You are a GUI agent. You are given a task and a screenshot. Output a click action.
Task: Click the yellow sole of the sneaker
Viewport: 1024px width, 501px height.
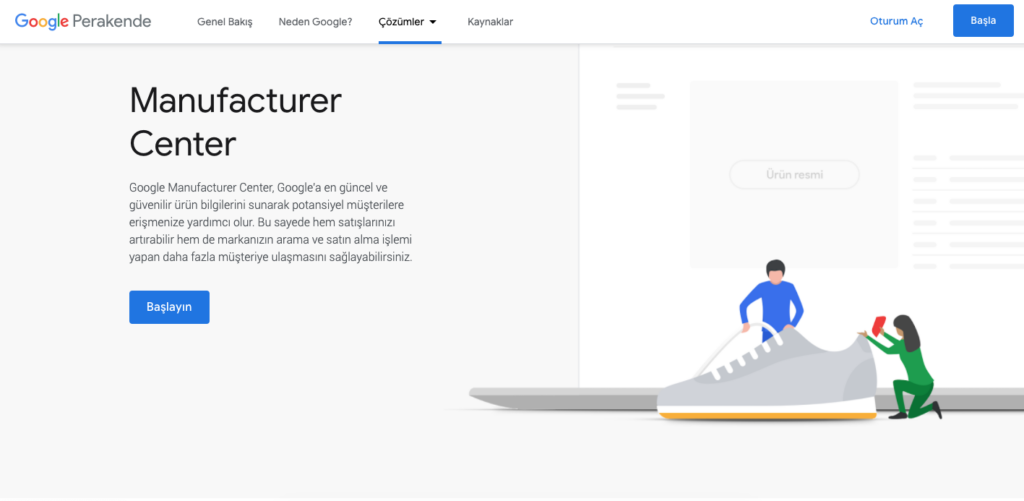(x=767, y=416)
